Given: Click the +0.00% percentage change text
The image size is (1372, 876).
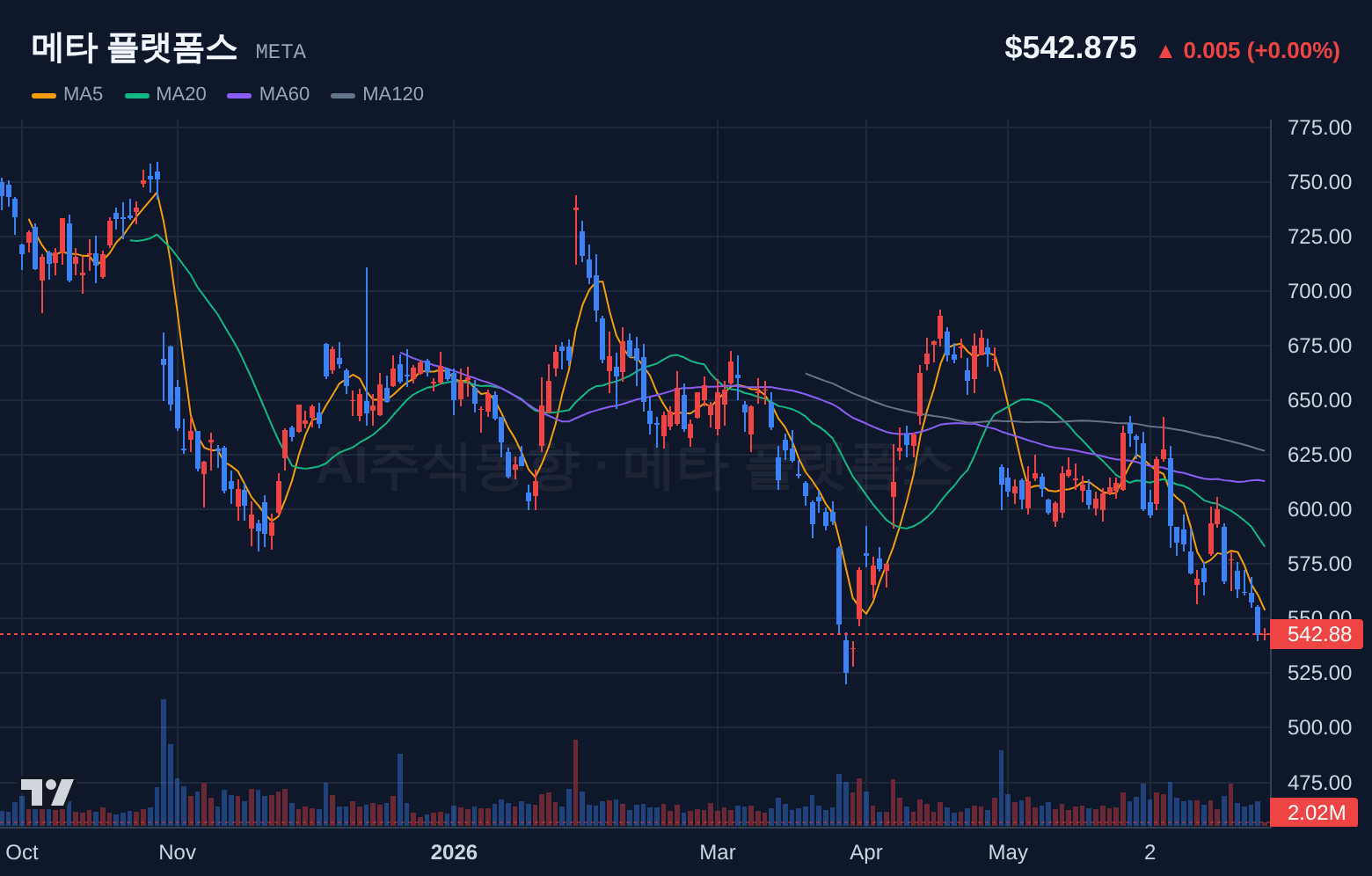Looking at the screenshot, I should 1293,51.
